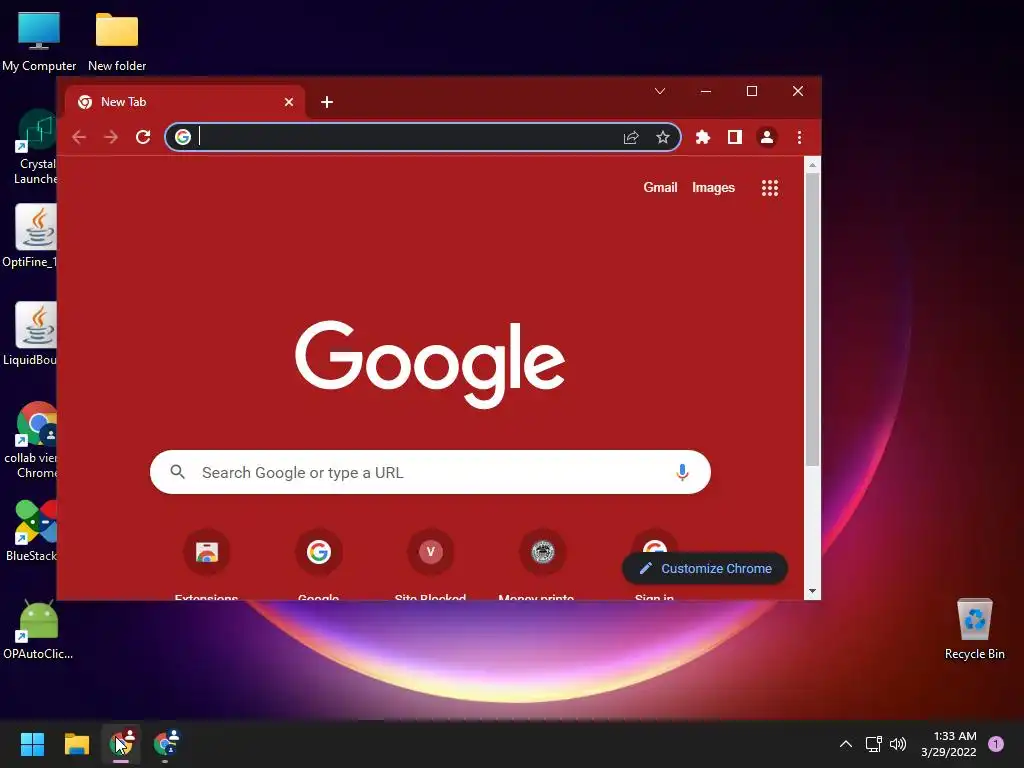This screenshot has height=768, width=1024.
Task: Click the forward navigation arrow in Chrome
Action: click(111, 137)
